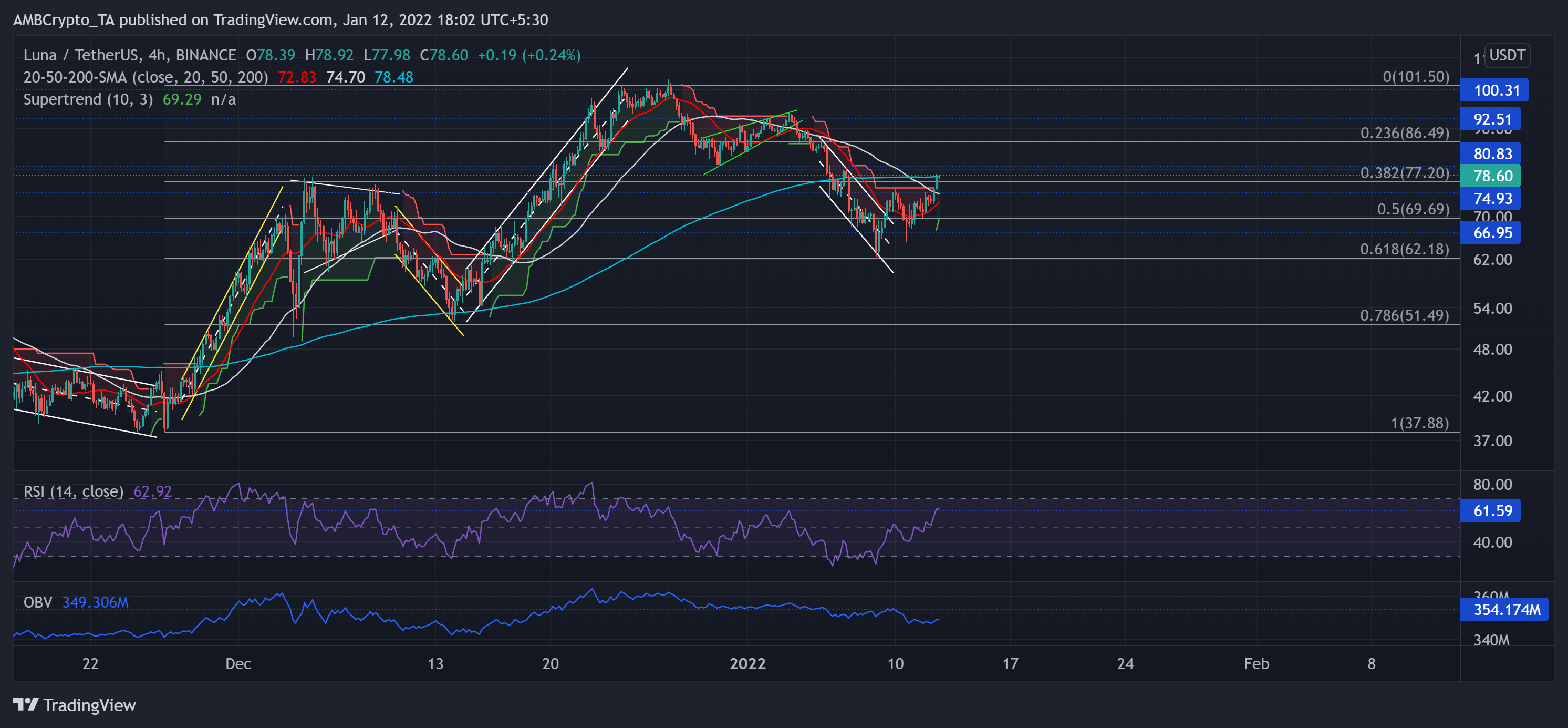Screen dimensions: 1568x728
Task: Click the 66.95 price label
Action: [1492, 233]
